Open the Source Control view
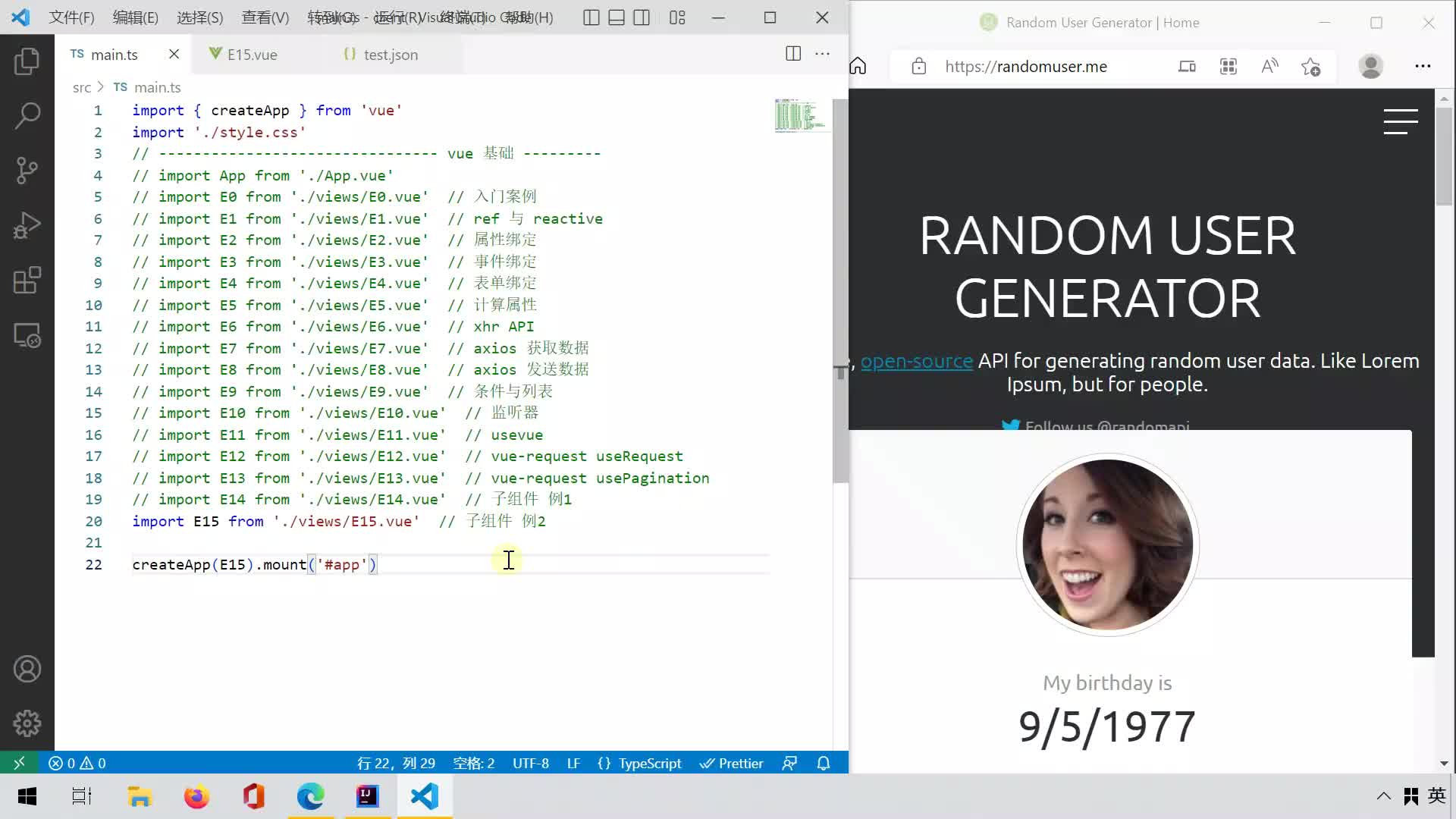1456x819 pixels. point(27,171)
